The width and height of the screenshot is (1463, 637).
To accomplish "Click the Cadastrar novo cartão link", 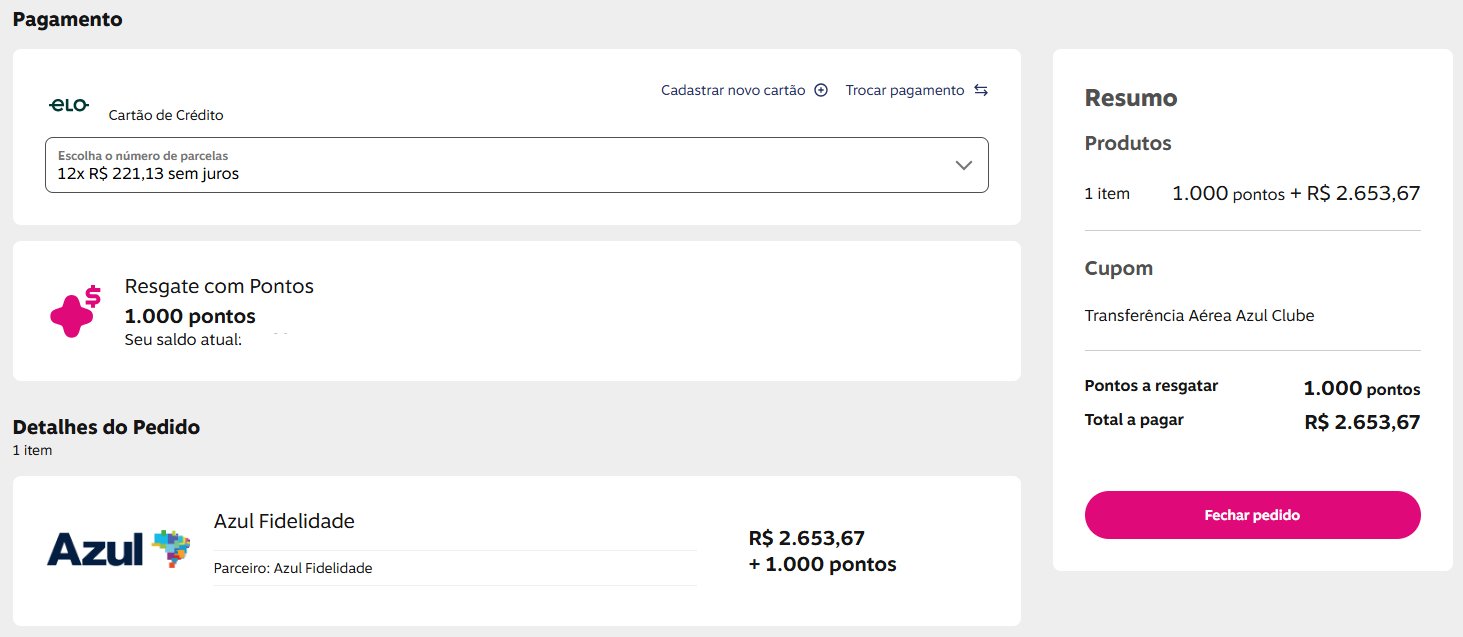I will coord(733,90).
